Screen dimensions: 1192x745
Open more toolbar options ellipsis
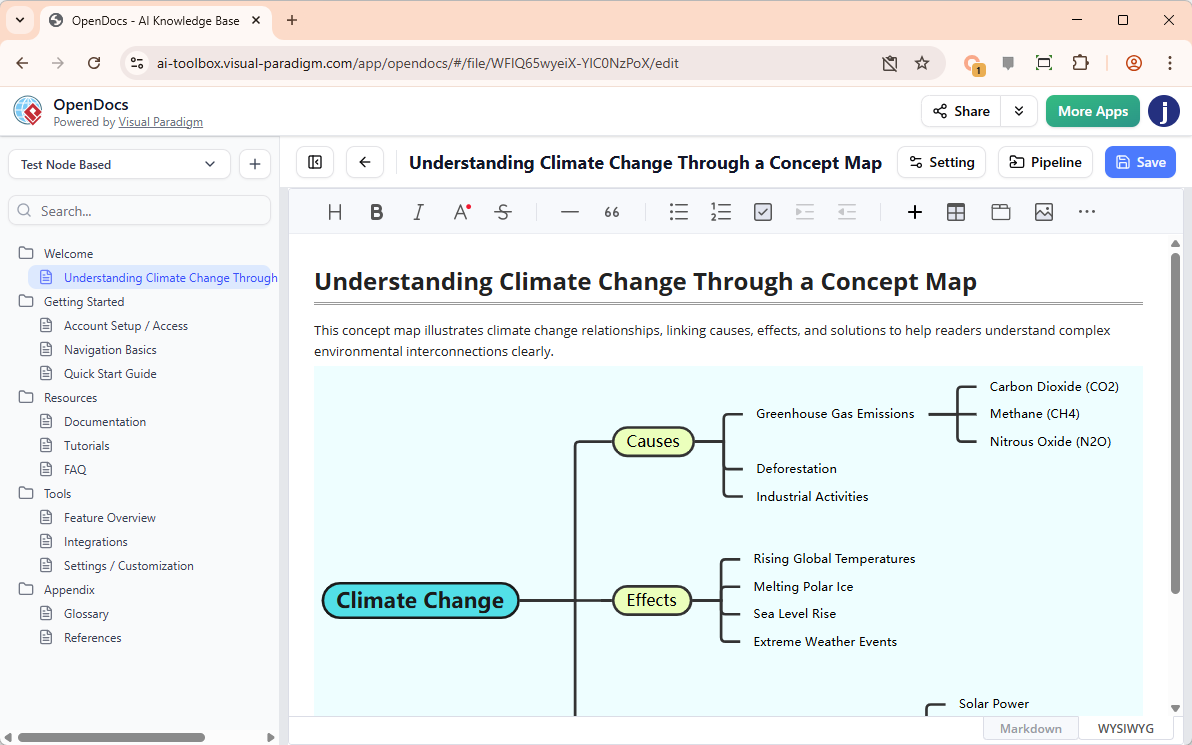1087,212
